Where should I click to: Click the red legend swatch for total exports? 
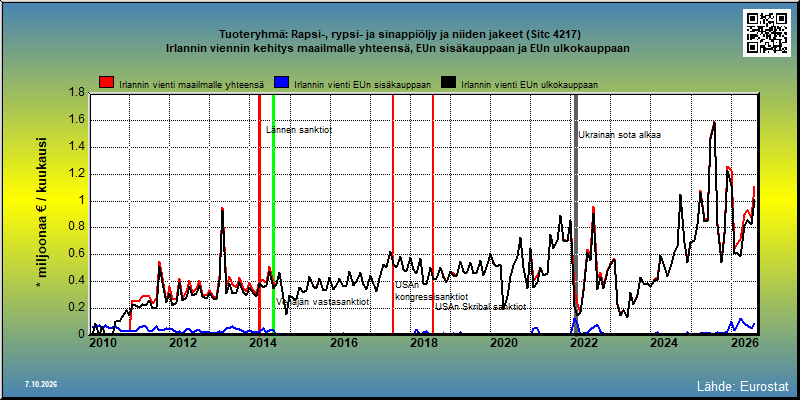(107, 83)
